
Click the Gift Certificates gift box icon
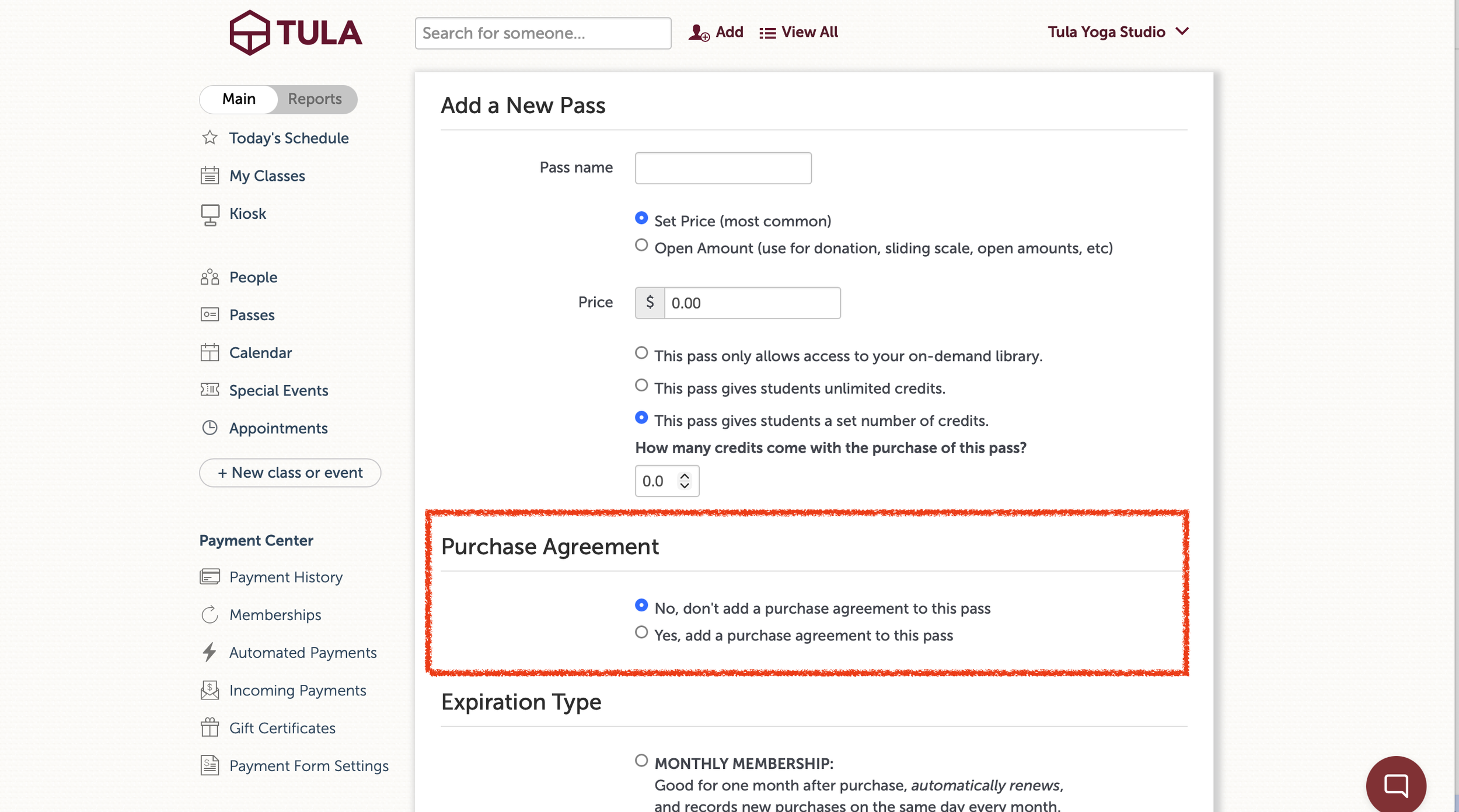pos(210,727)
